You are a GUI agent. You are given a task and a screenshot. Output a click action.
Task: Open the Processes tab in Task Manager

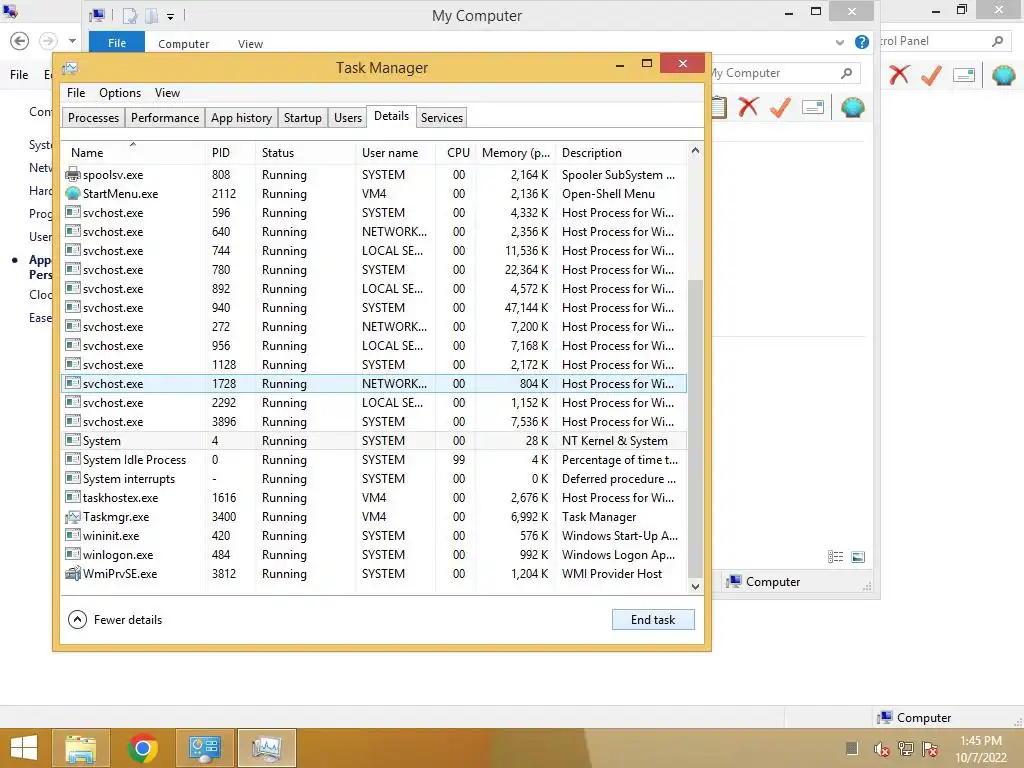pyautogui.click(x=93, y=118)
